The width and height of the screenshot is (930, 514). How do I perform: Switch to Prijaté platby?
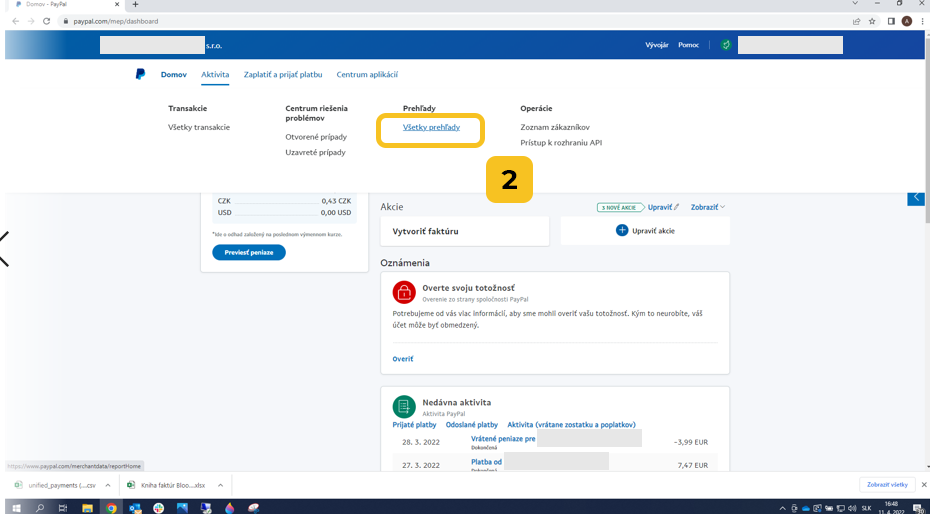(415, 425)
